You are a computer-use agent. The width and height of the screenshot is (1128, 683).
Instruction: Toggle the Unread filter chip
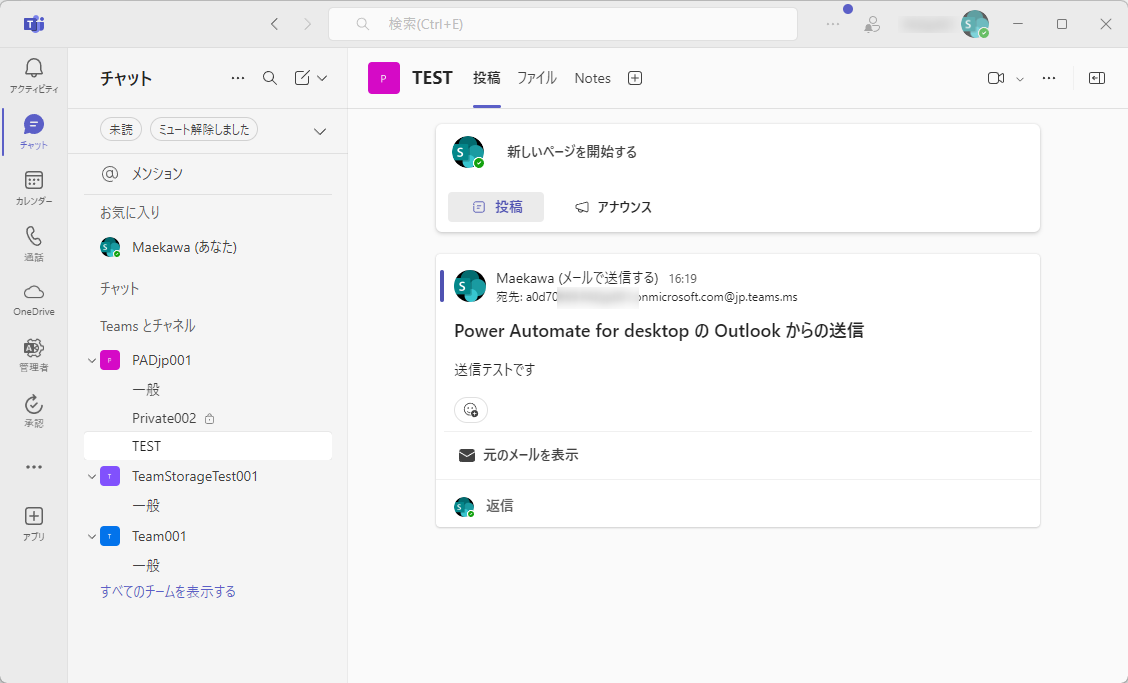click(121, 130)
